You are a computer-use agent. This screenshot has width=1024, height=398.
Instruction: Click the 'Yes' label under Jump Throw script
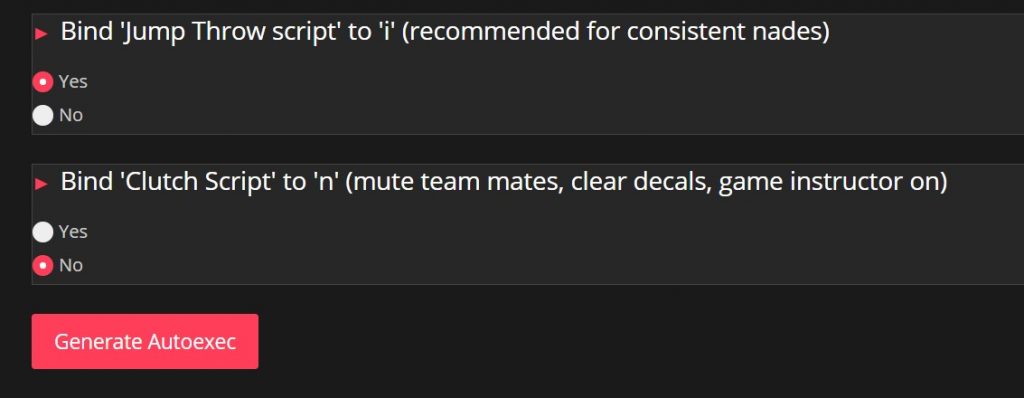coord(72,82)
